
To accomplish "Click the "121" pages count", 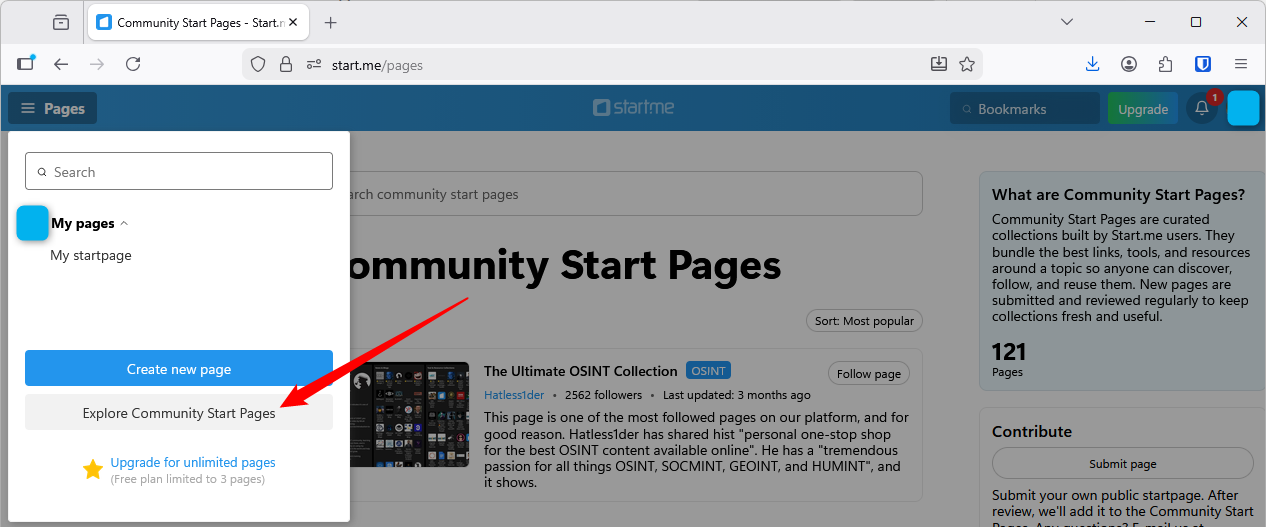I will tap(1009, 352).
